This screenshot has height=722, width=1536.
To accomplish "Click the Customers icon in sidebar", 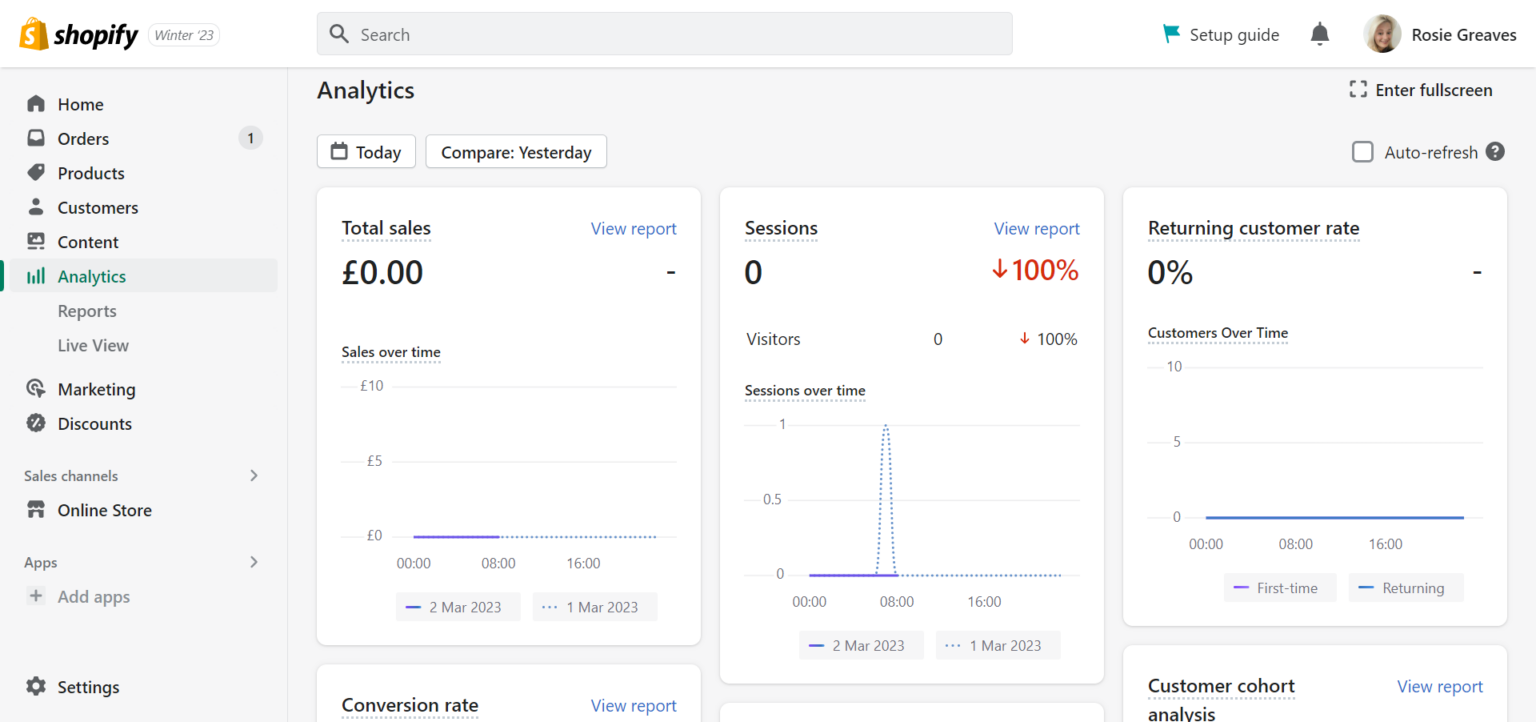I will (x=35, y=207).
